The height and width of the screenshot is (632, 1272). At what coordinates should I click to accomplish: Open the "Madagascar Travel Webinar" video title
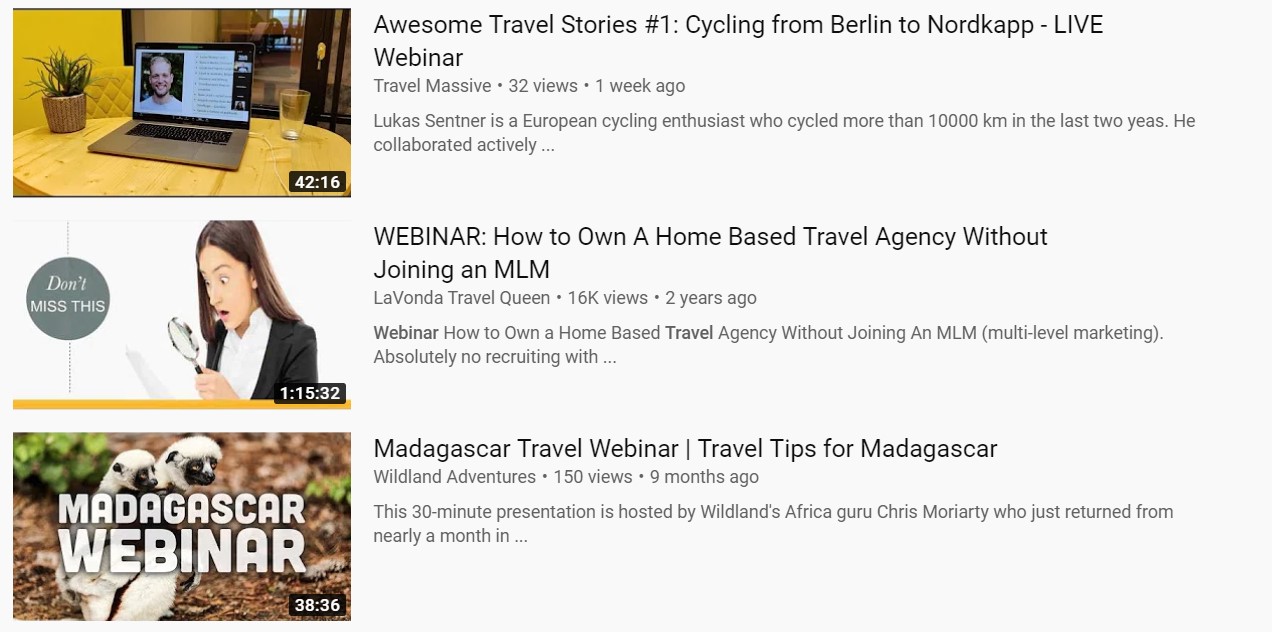coord(684,449)
